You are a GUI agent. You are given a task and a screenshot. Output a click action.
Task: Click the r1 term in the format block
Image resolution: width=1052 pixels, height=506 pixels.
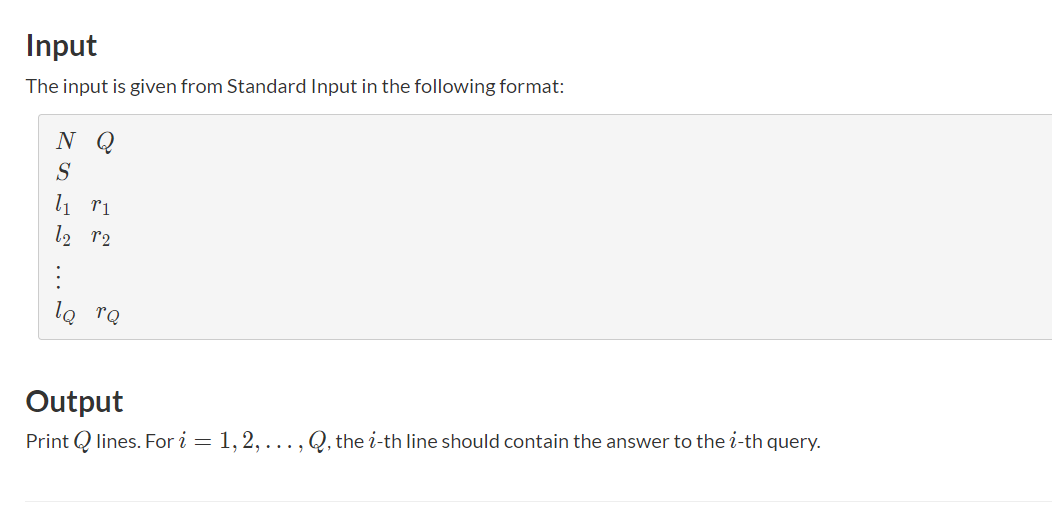point(100,207)
